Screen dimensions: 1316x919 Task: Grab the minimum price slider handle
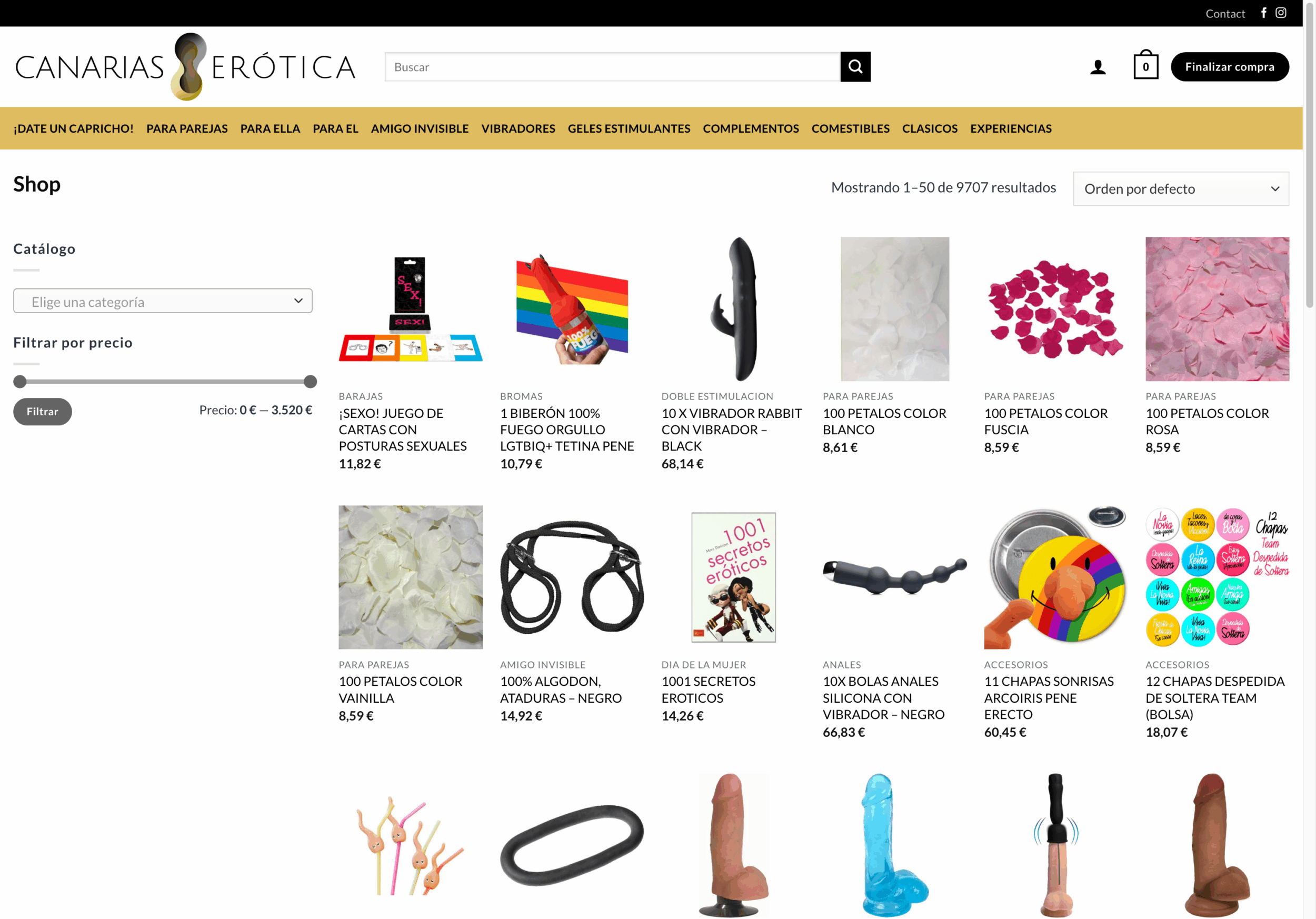20,382
